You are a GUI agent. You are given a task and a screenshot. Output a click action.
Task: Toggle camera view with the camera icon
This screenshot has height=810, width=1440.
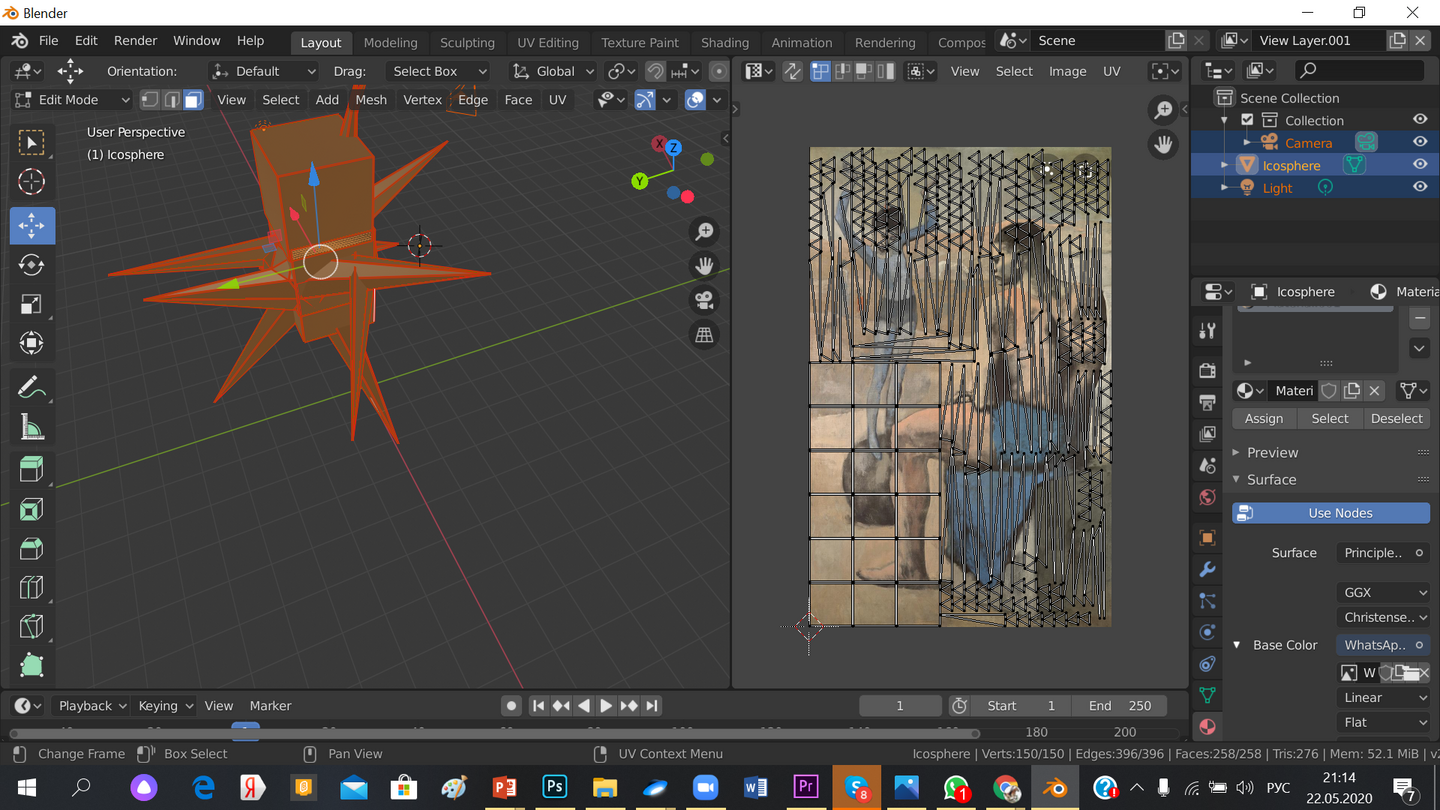tap(705, 301)
